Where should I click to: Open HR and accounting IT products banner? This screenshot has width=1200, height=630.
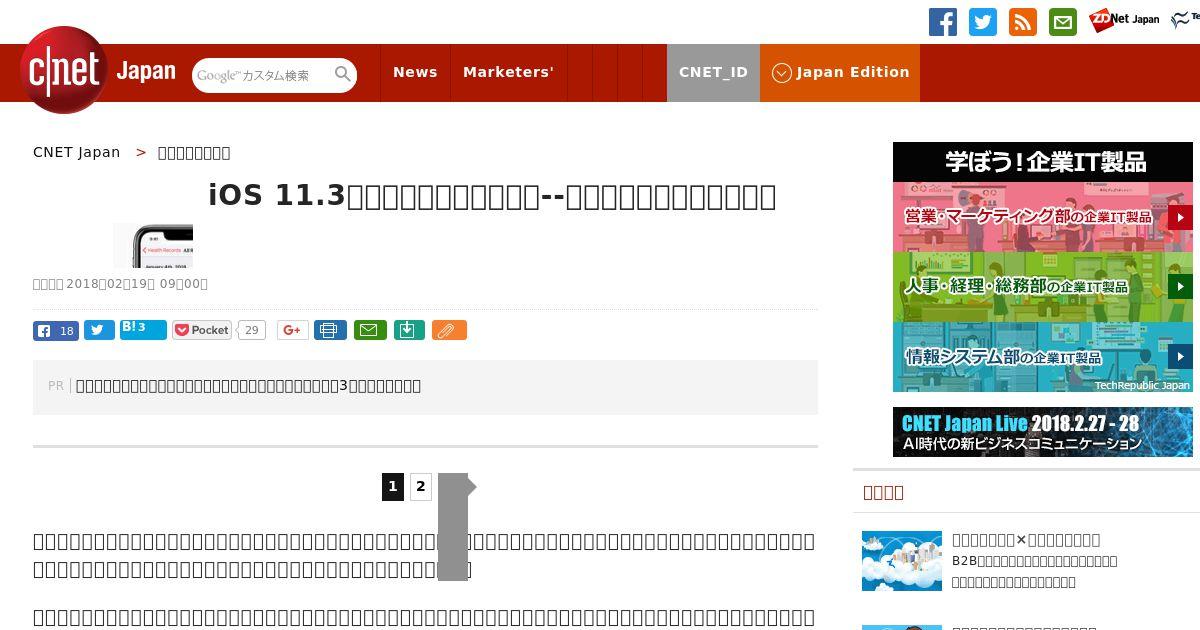1043,287
